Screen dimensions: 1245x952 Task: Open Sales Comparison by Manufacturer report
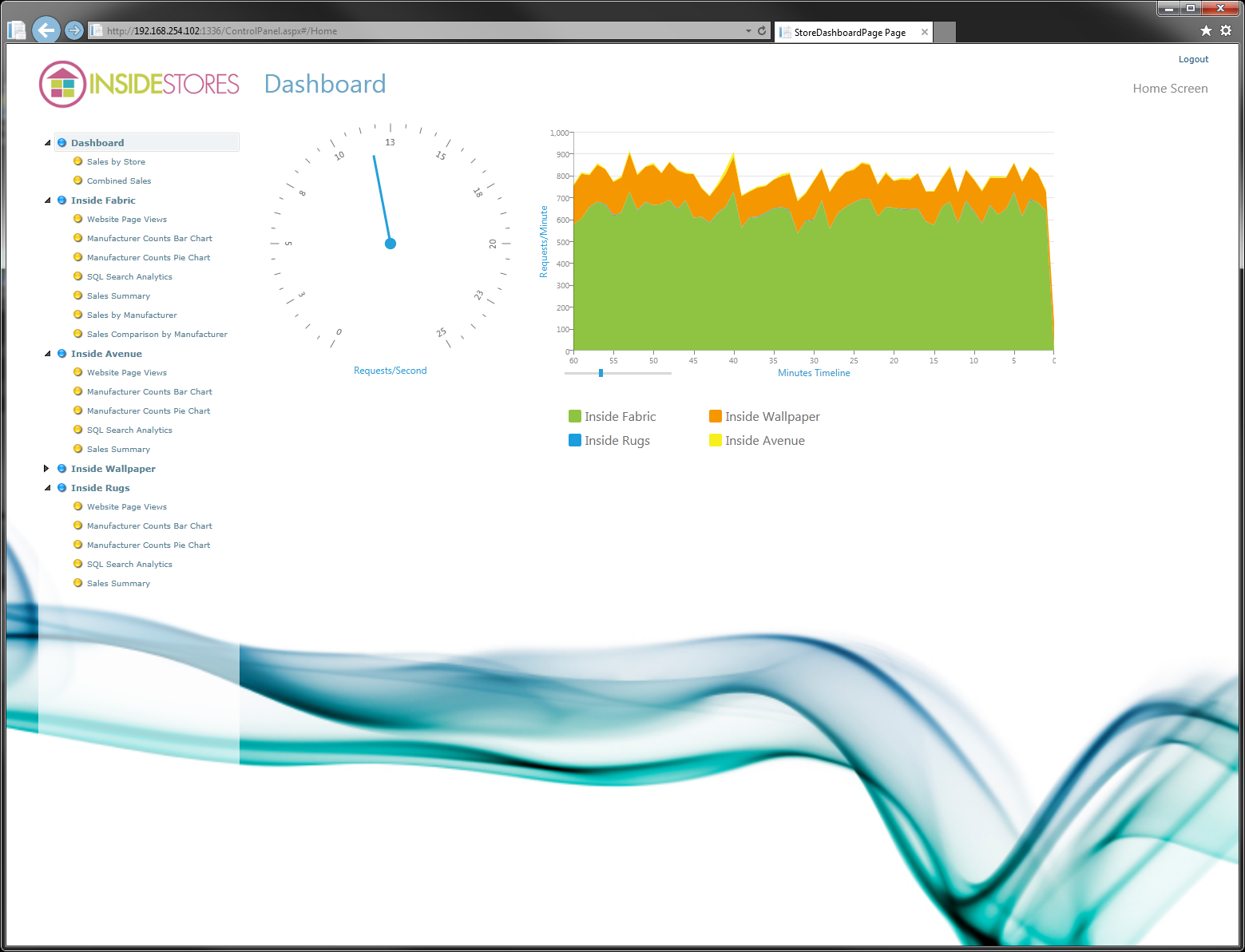(x=157, y=335)
